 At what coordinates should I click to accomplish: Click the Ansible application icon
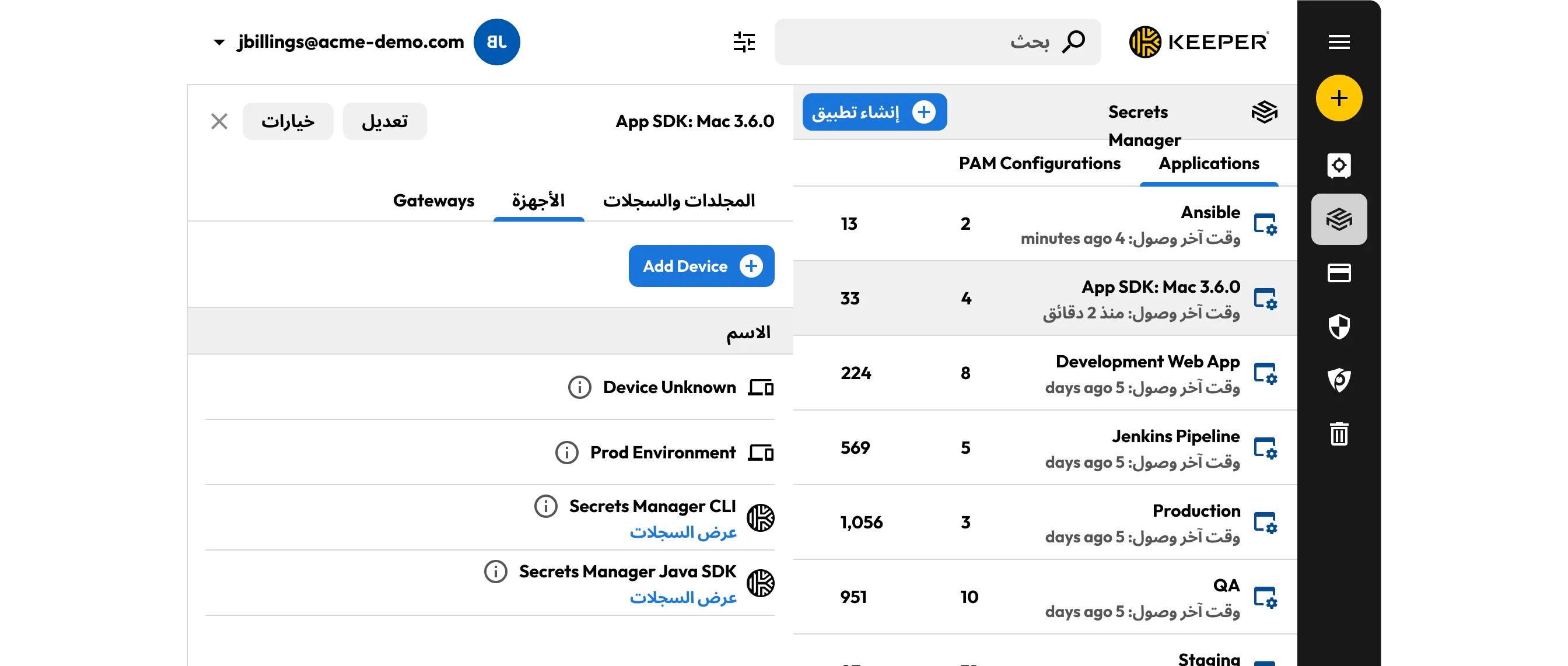point(1265,224)
